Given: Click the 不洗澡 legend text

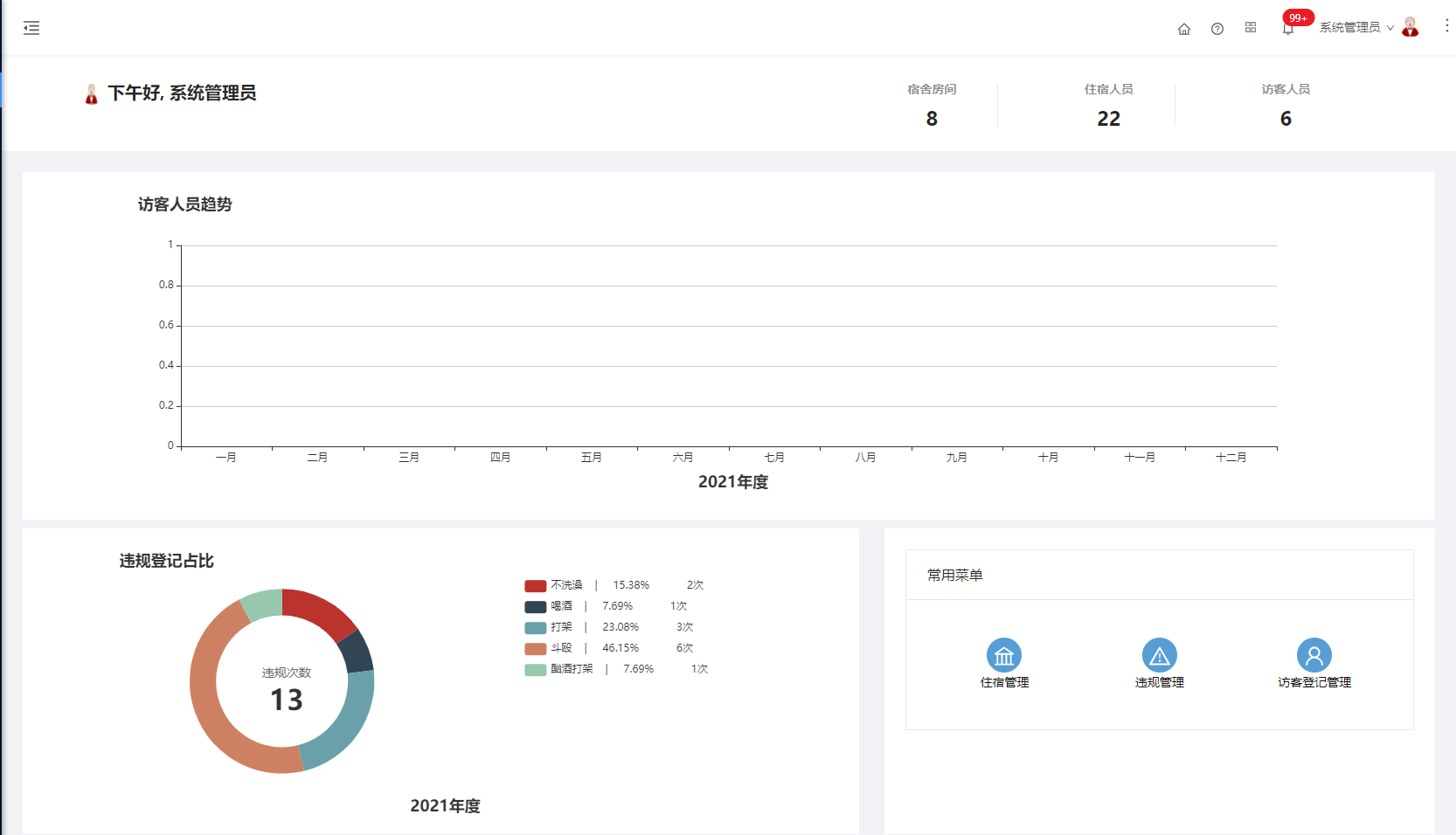Looking at the screenshot, I should [566, 585].
